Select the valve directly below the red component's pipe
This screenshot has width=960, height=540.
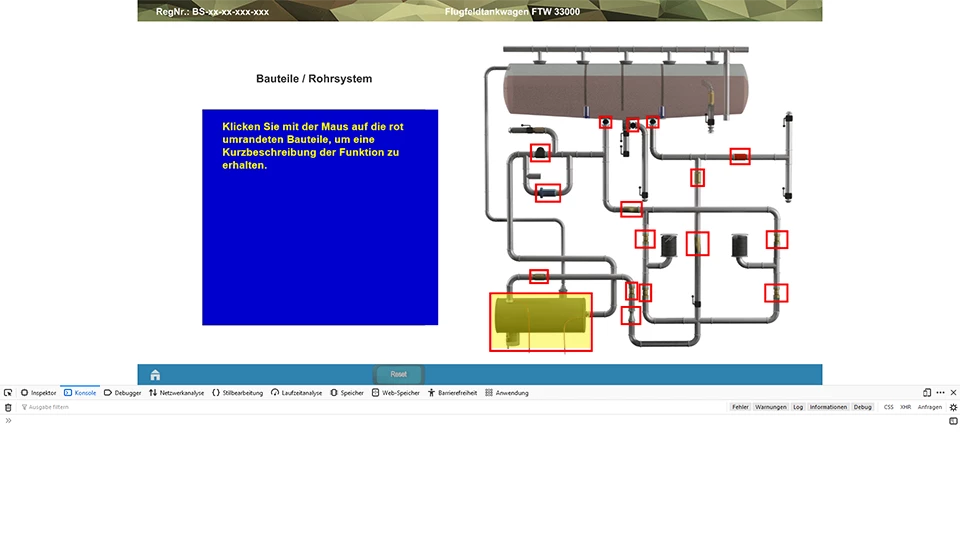[697, 178]
